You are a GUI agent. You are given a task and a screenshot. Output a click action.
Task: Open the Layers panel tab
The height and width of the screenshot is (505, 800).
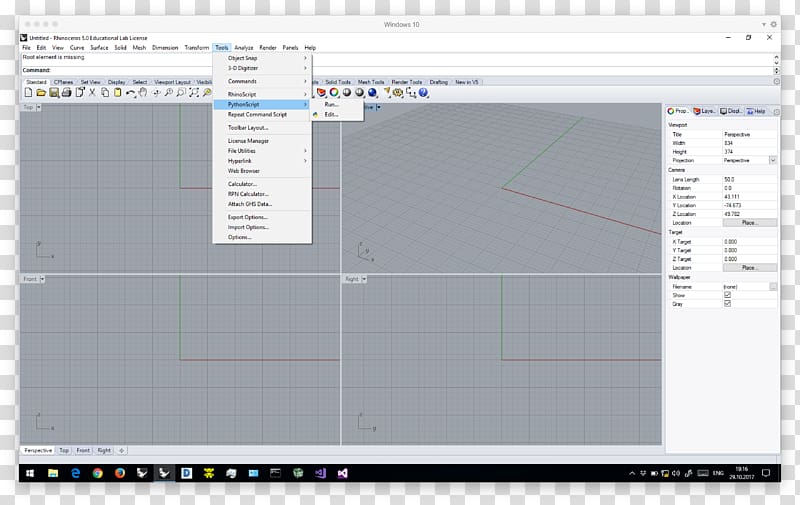(x=704, y=111)
